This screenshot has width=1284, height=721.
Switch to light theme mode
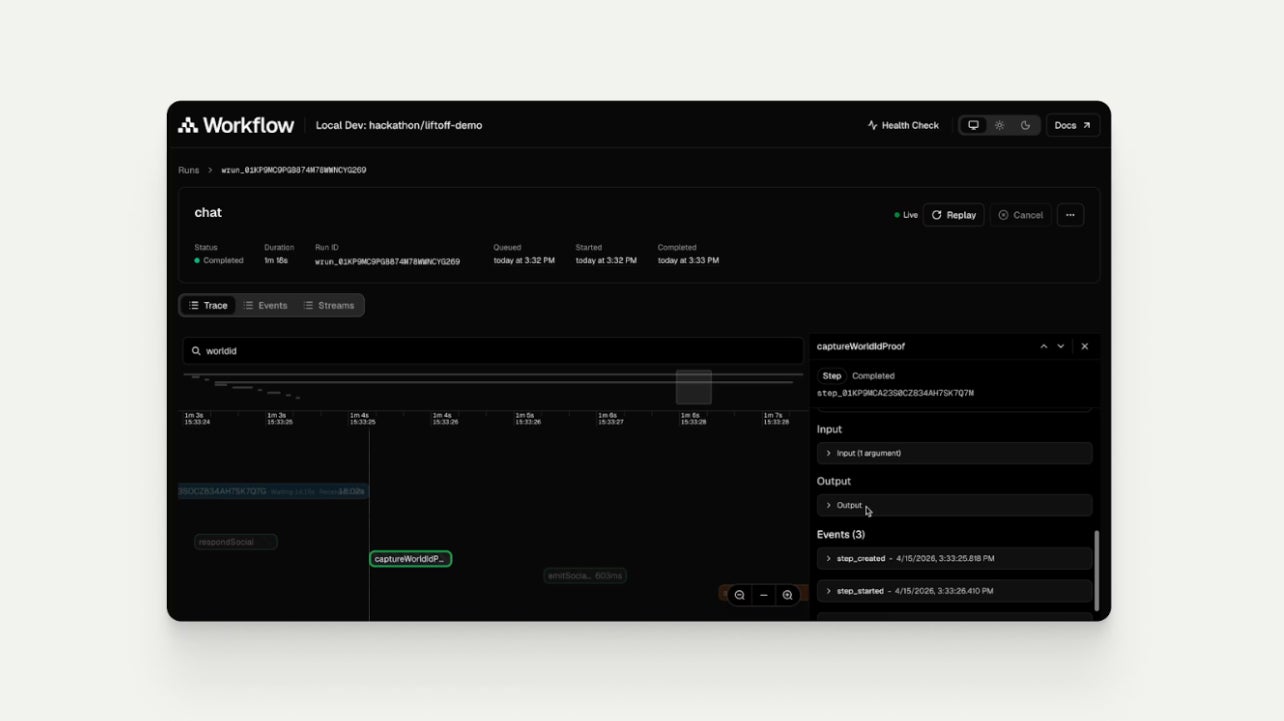[999, 125]
